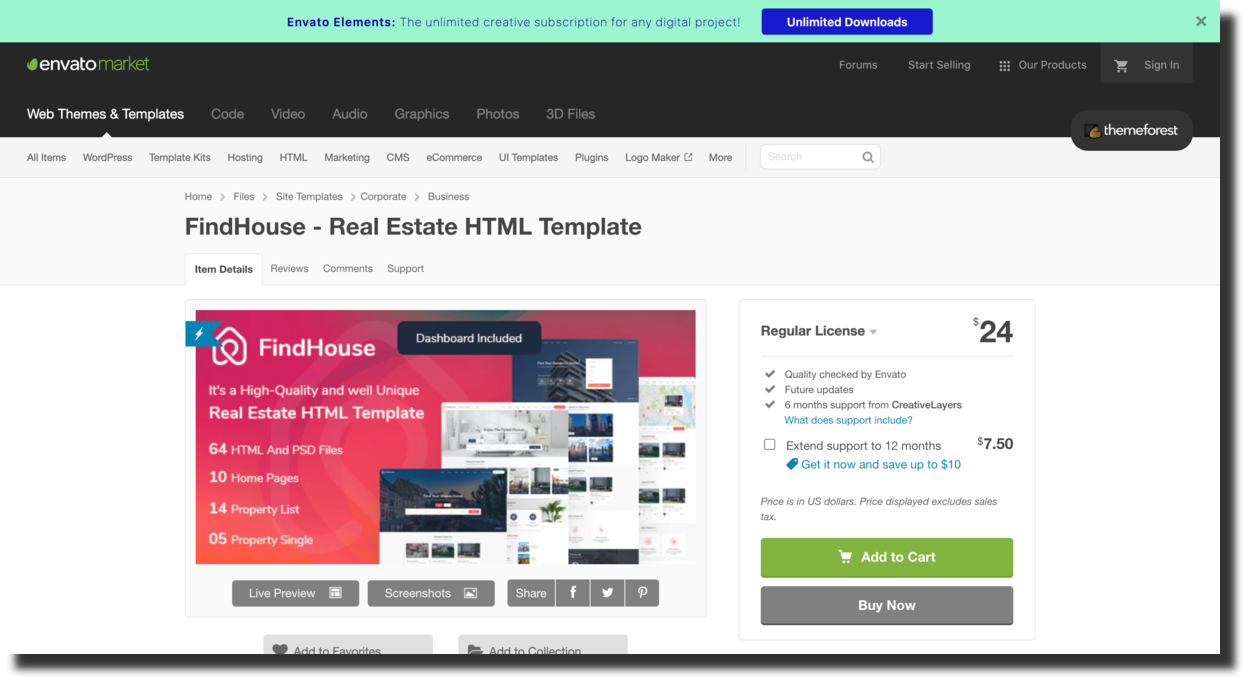Screen dimensions: 1243x677
Task: Share on Twitter icon
Action: click(x=608, y=593)
